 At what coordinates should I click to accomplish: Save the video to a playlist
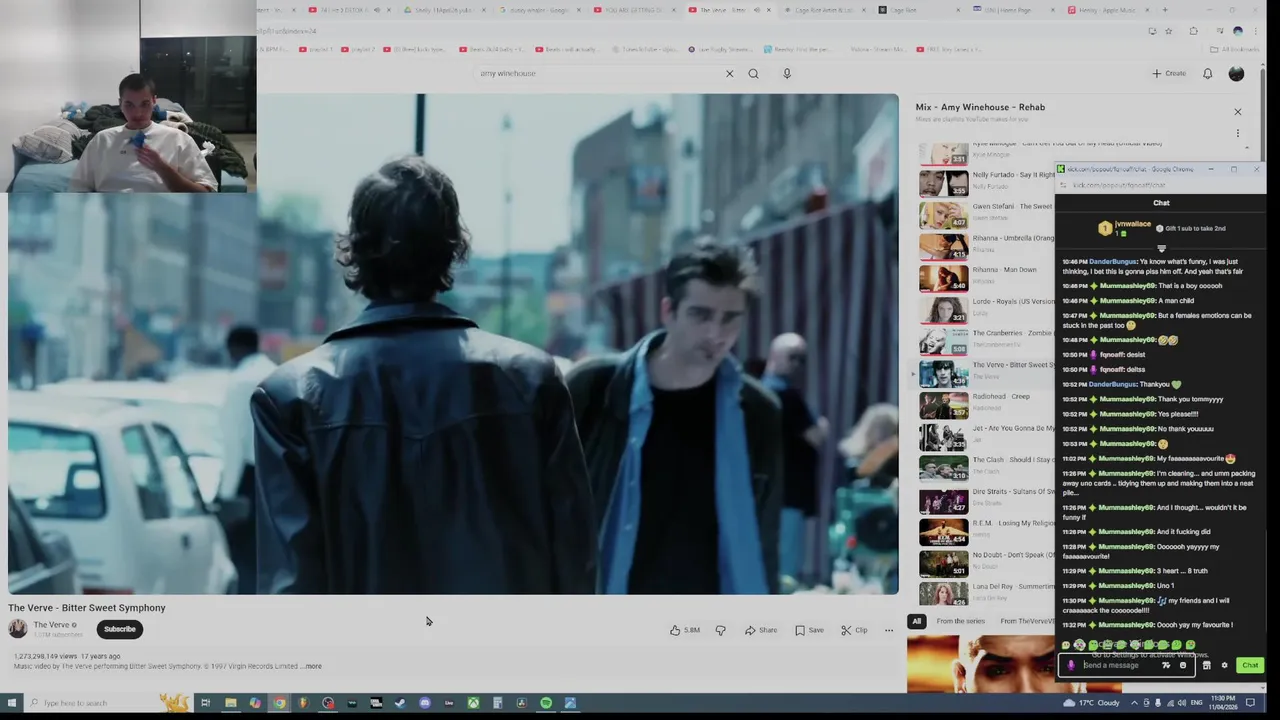tap(809, 630)
